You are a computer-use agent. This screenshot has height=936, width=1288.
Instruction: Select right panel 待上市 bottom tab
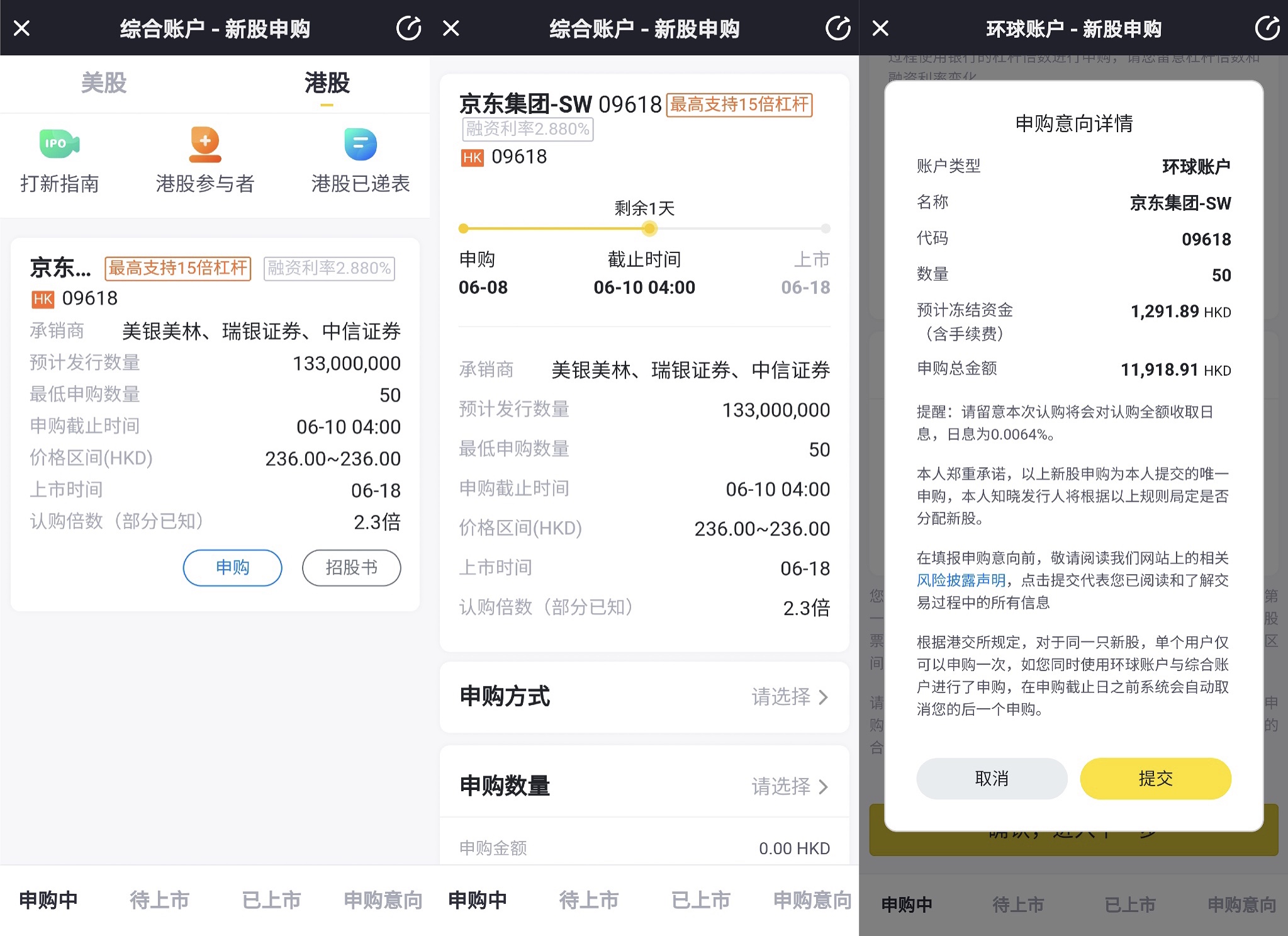coord(1018,905)
